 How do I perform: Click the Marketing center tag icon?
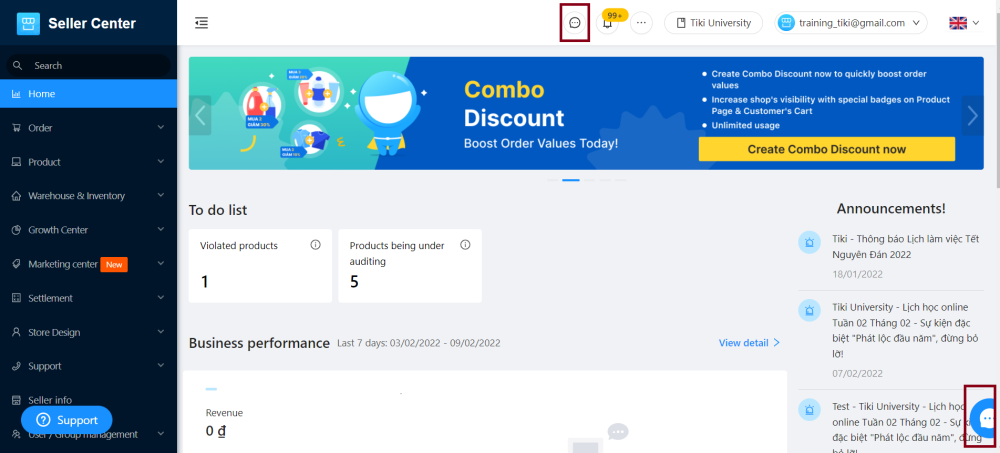(17, 264)
